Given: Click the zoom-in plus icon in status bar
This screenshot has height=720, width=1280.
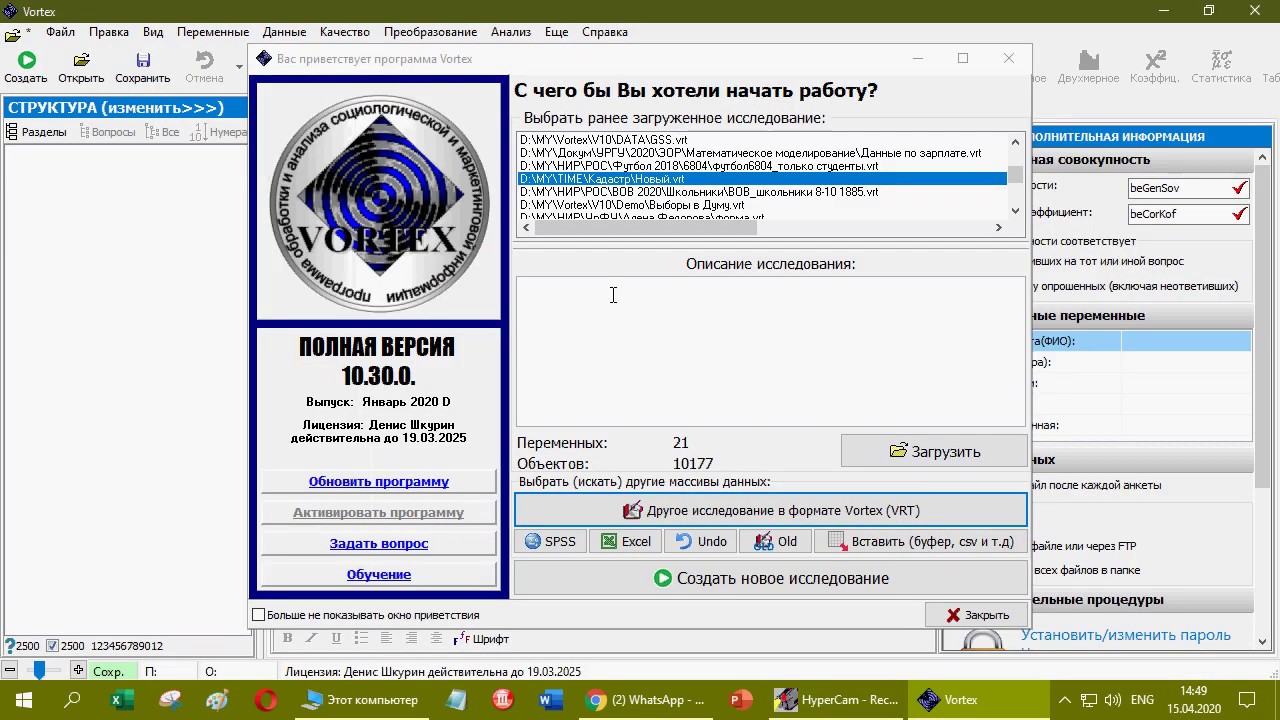Looking at the screenshot, I should coord(78,671).
